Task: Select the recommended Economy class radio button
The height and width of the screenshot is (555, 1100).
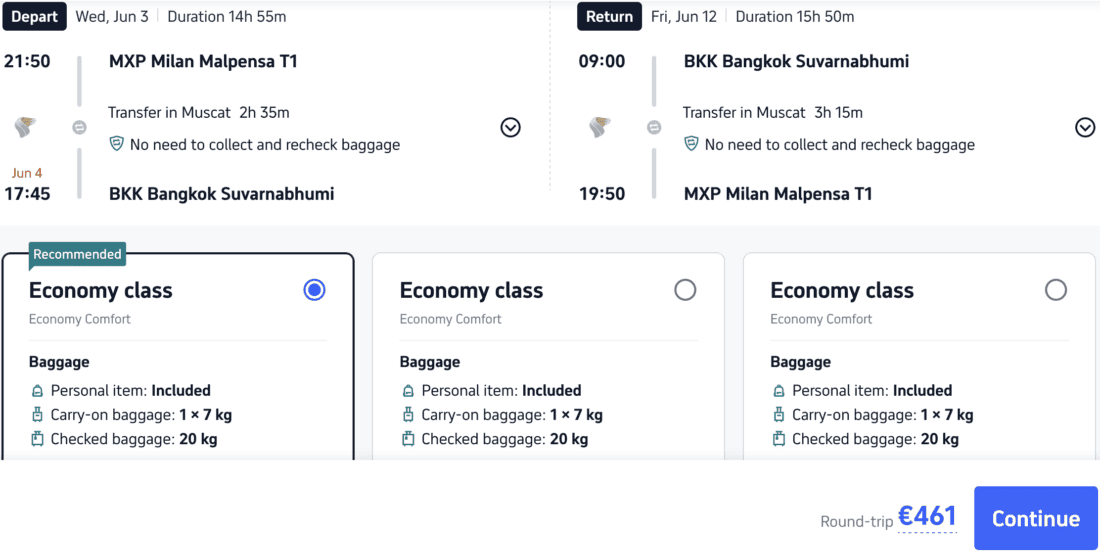Action: click(x=314, y=290)
